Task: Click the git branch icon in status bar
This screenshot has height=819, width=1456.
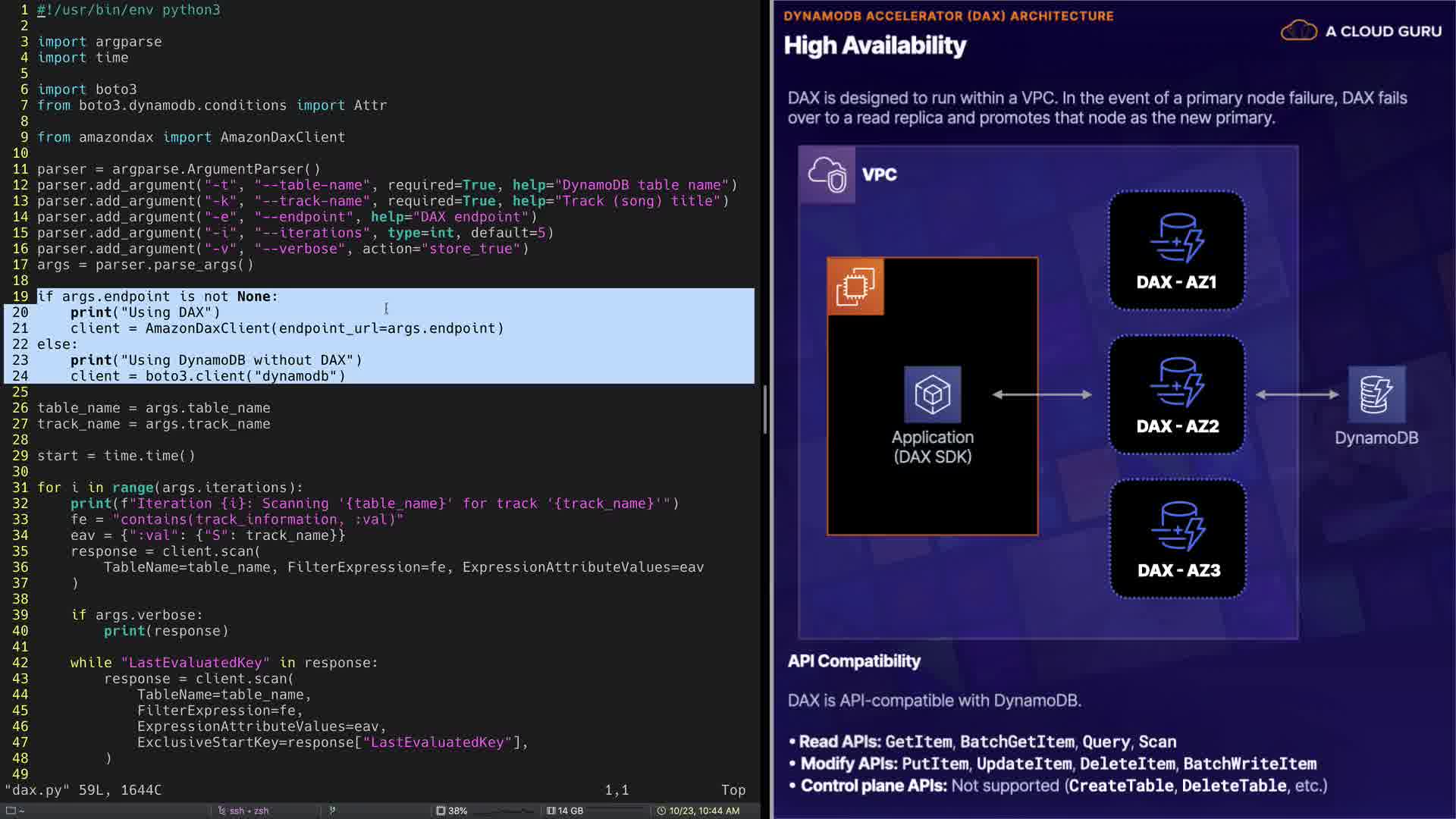Action: coord(332,811)
